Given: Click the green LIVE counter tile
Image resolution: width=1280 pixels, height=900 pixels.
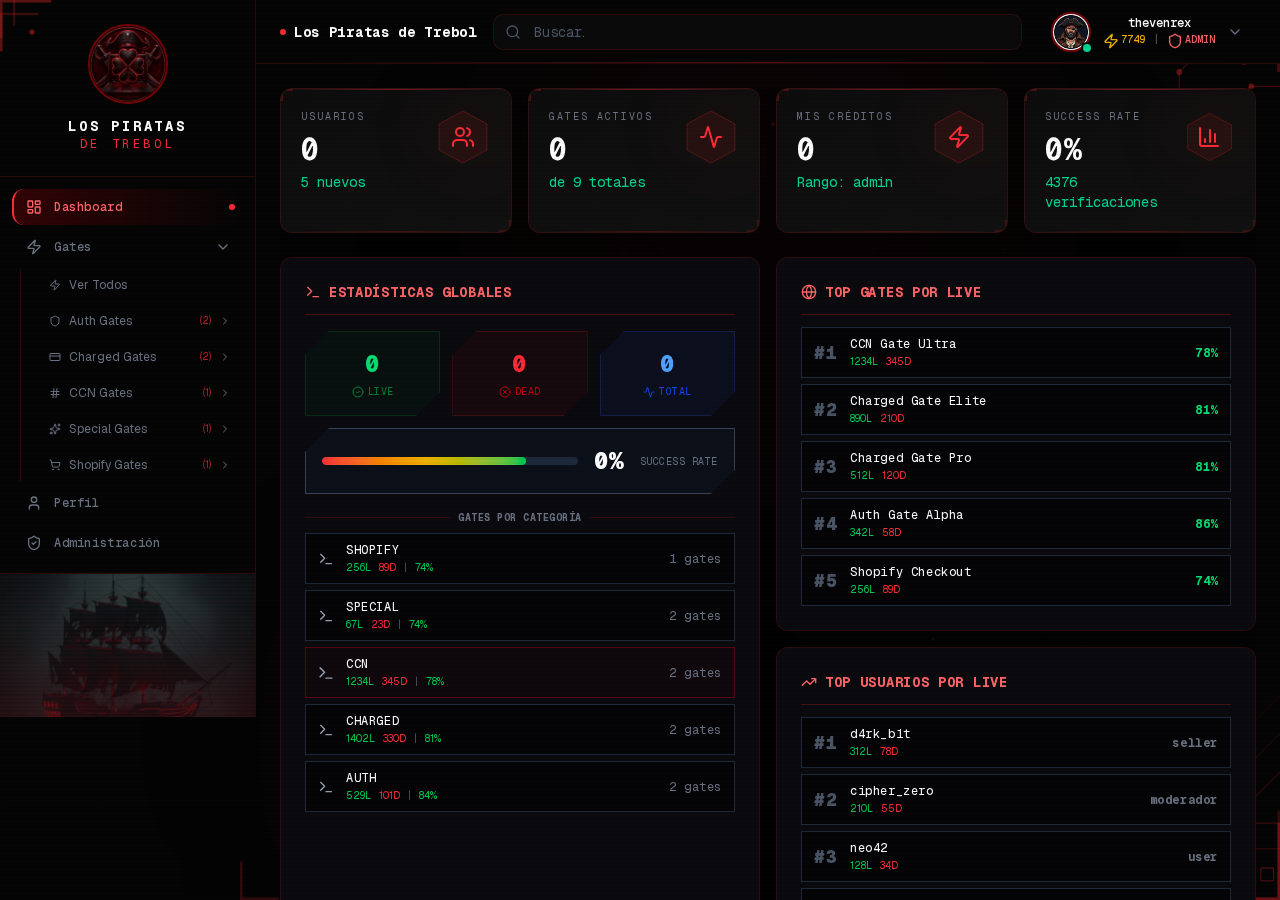Looking at the screenshot, I should (372, 373).
